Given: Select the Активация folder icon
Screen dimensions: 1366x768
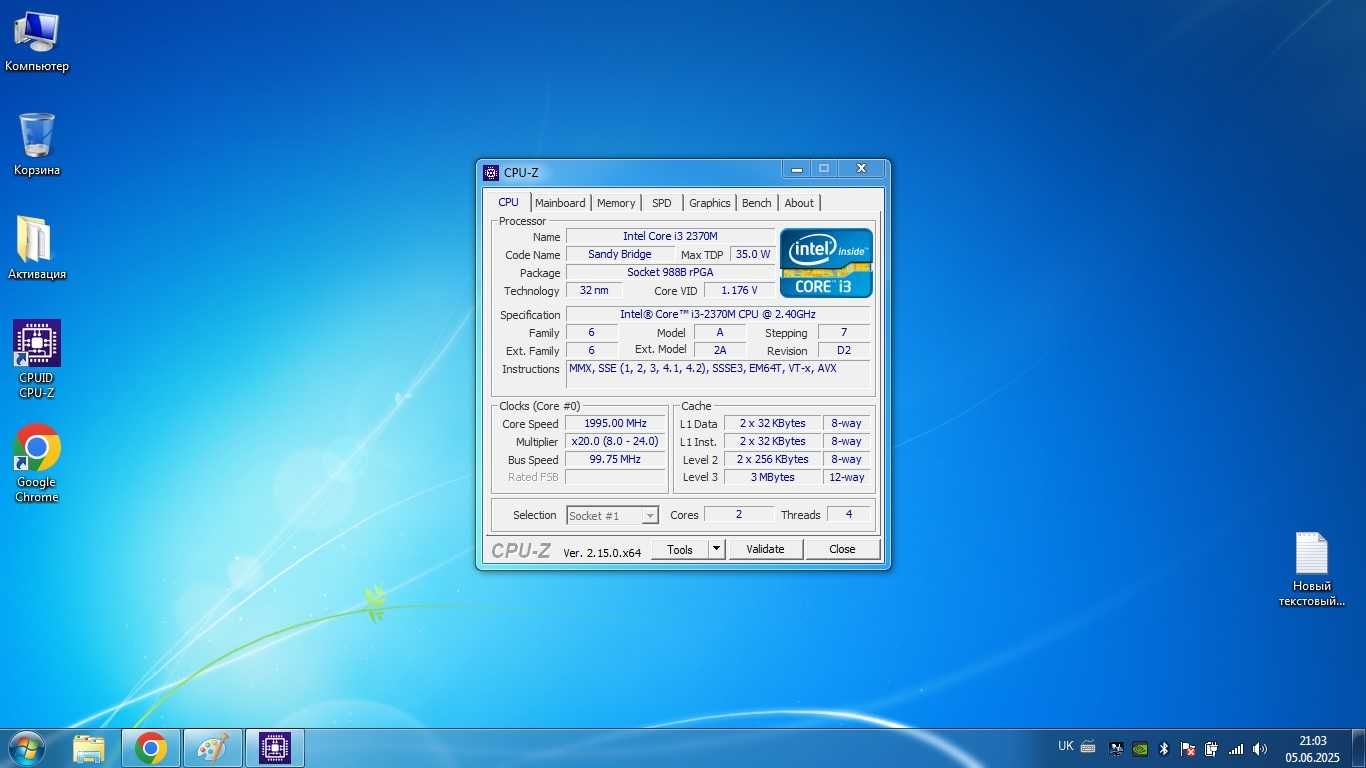Looking at the screenshot, I should click(37, 248).
